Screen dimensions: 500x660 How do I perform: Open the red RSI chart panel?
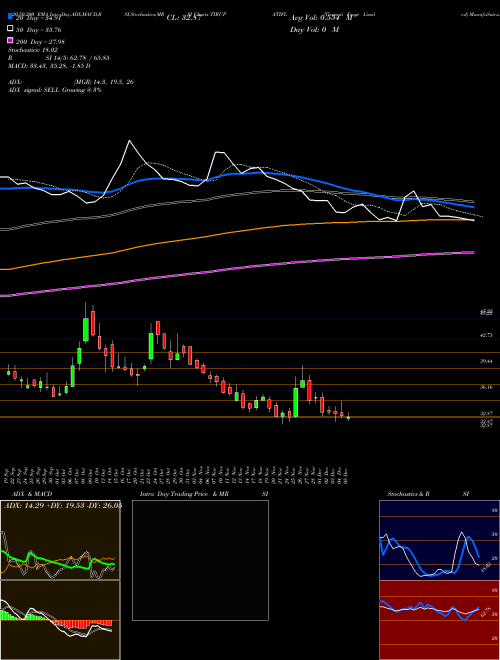tap(439, 620)
